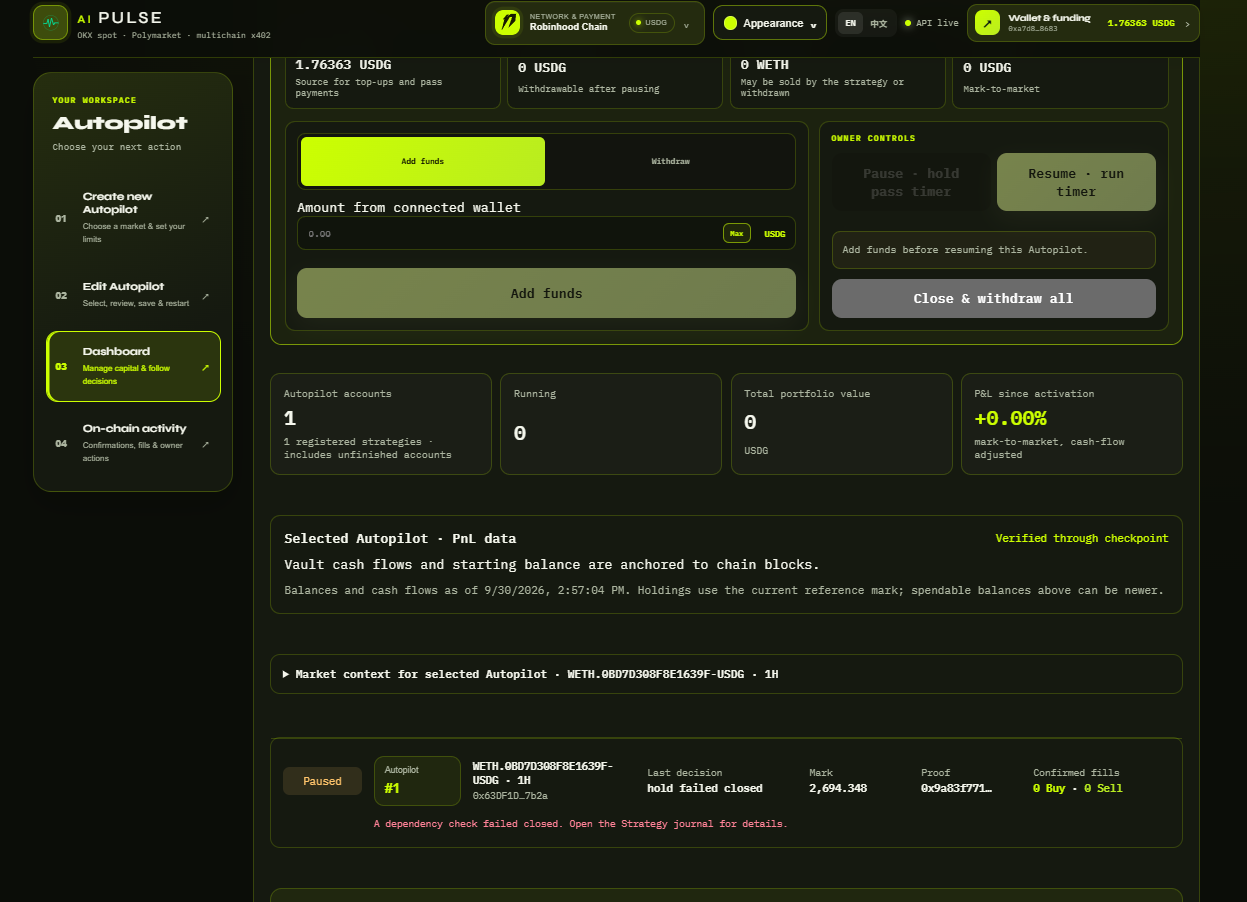Open the Appearance dropdown
Viewport: 1247px width, 902px height.
(769, 23)
